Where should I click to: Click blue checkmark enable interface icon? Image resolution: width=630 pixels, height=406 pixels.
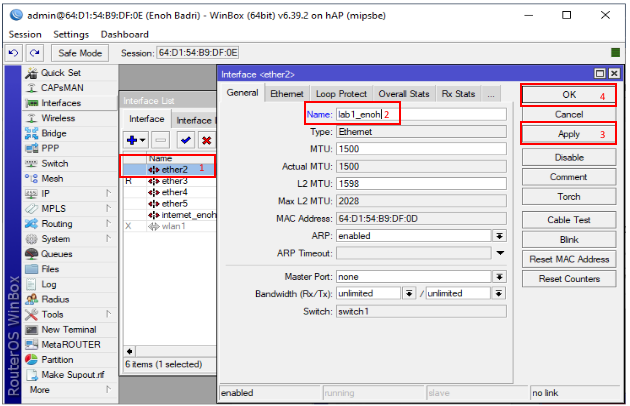pyautogui.click(x=186, y=140)
